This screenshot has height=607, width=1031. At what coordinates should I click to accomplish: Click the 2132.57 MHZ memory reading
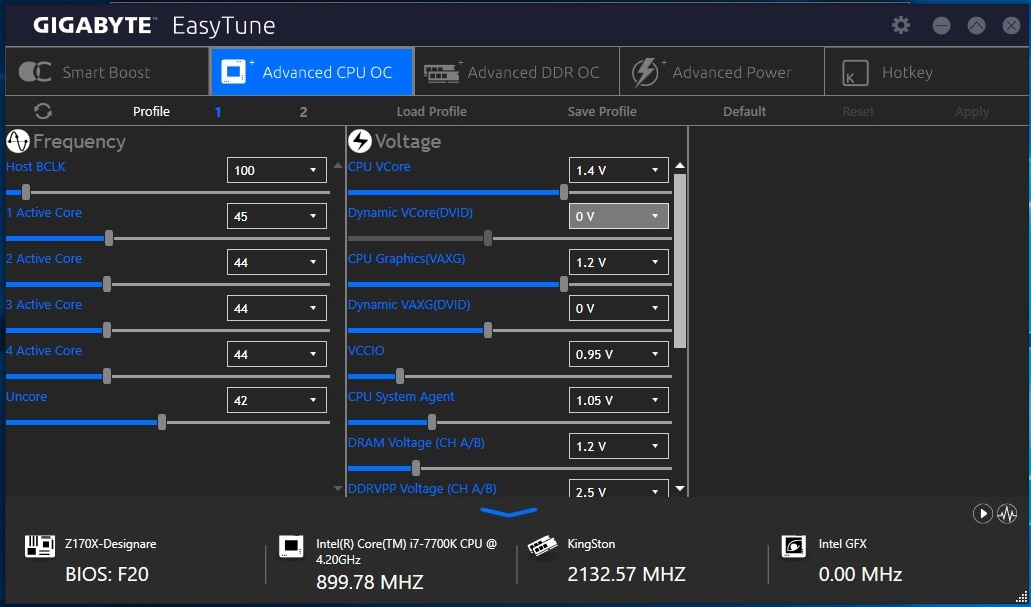(x=627, y=574)
